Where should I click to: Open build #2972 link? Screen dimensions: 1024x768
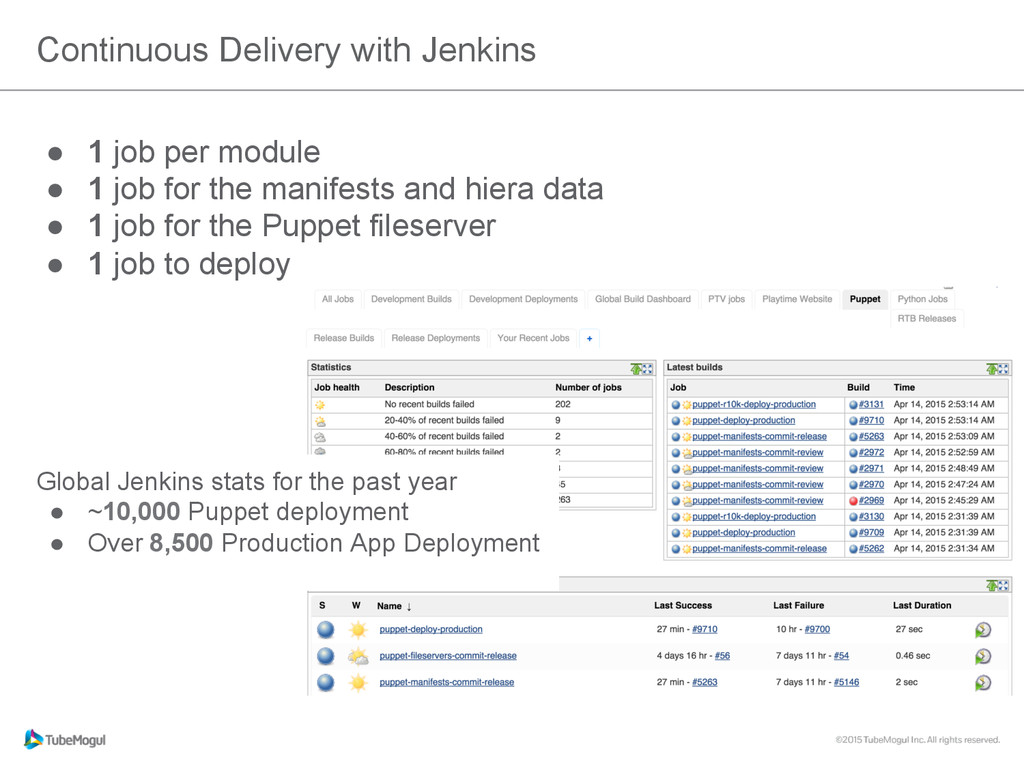point(871,453)
